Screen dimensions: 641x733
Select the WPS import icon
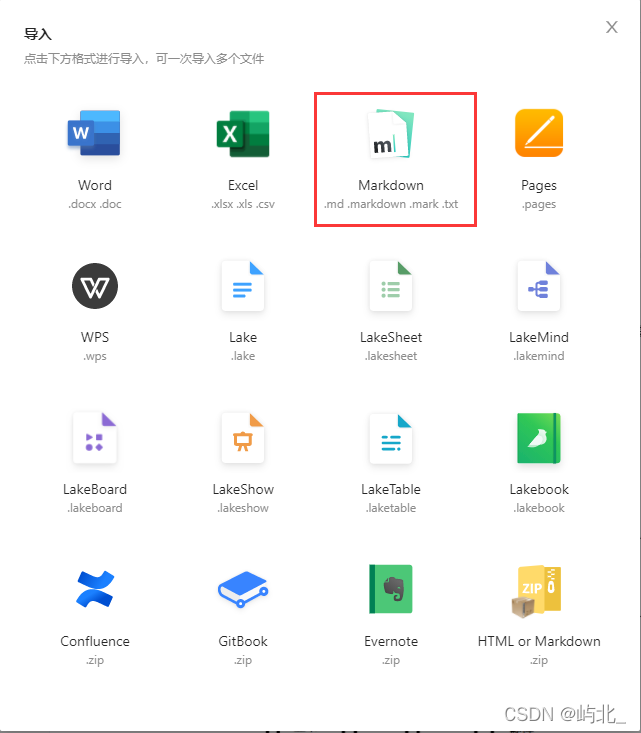[x=95, y=286]
